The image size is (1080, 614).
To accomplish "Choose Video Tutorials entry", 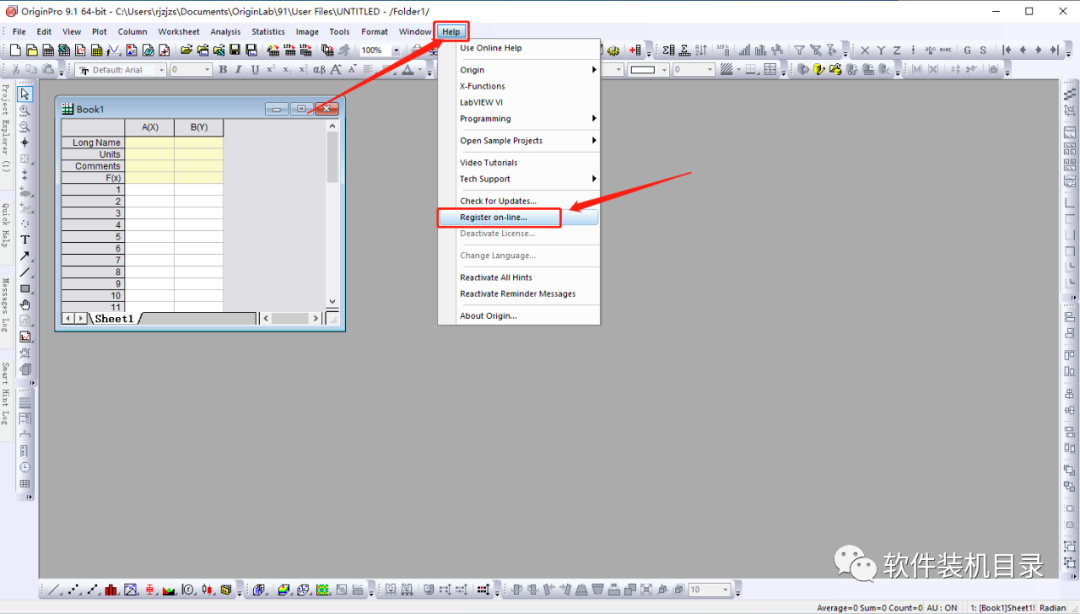I will [519, 163].
